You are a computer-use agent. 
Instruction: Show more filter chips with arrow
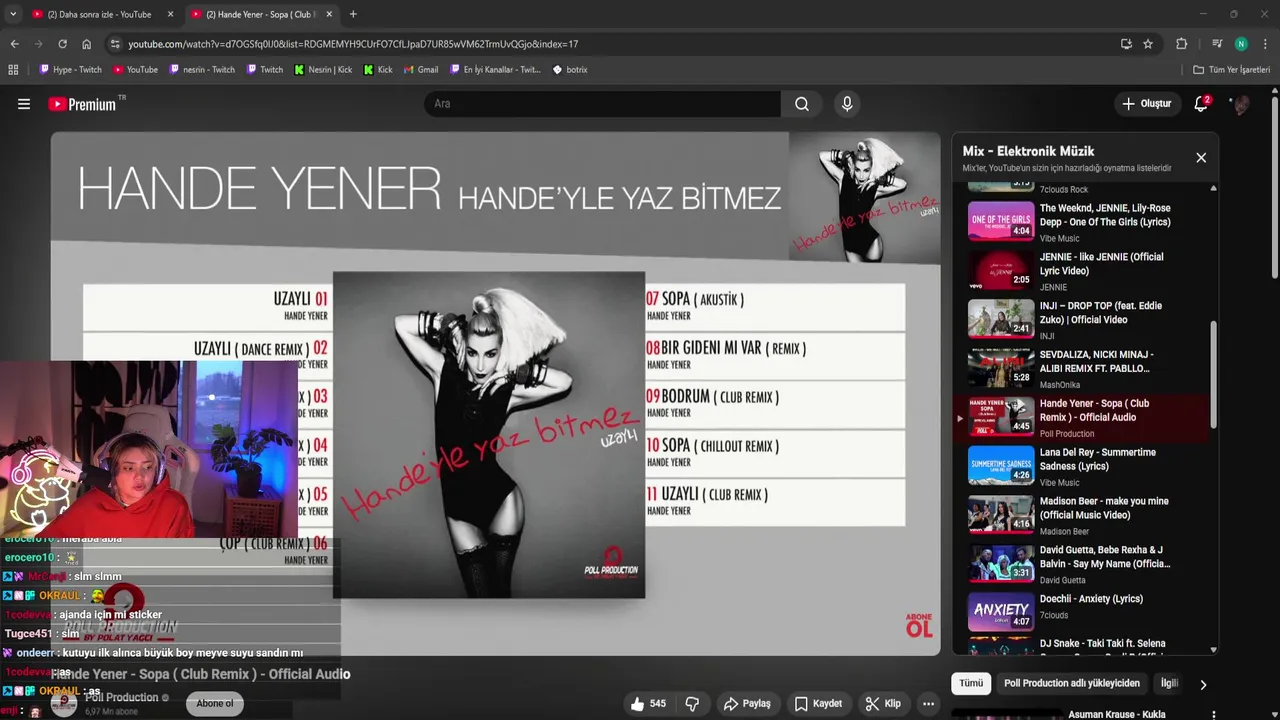point(1203,685)
